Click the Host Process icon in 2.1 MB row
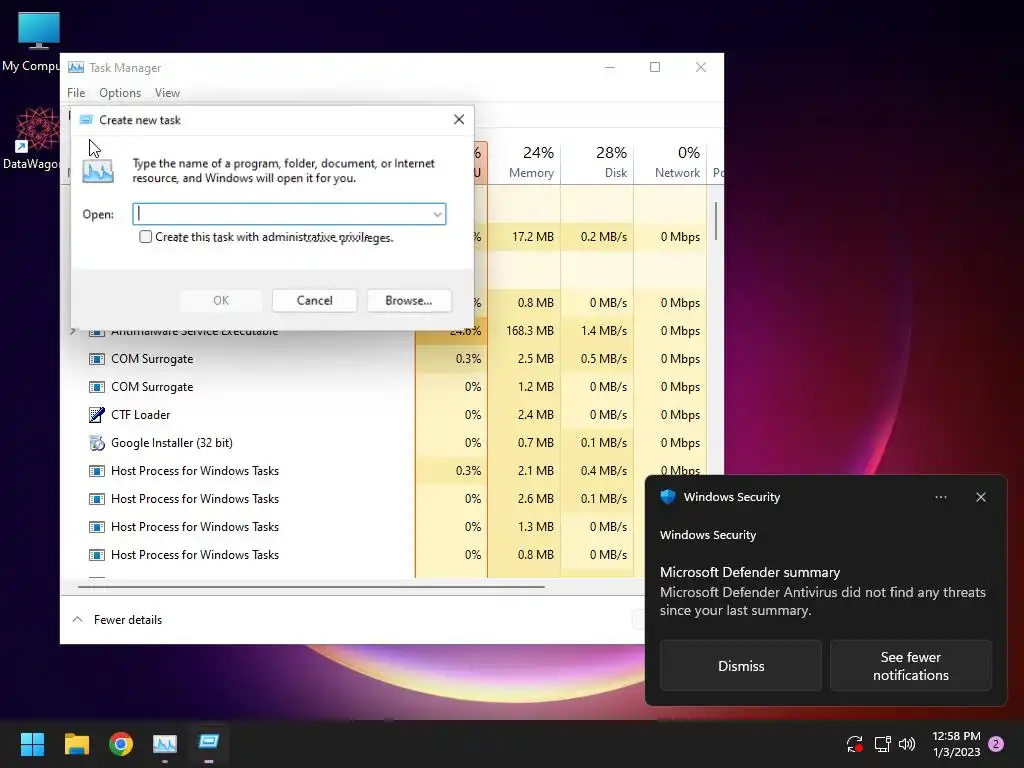 (x=97, y=471)
